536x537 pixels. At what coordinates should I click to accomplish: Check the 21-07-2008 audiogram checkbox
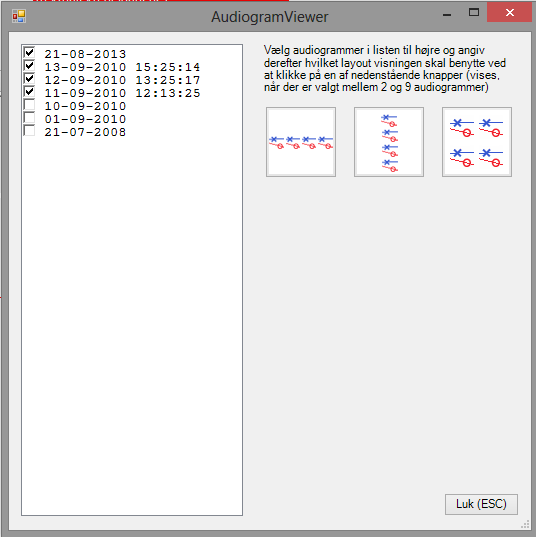29,131
